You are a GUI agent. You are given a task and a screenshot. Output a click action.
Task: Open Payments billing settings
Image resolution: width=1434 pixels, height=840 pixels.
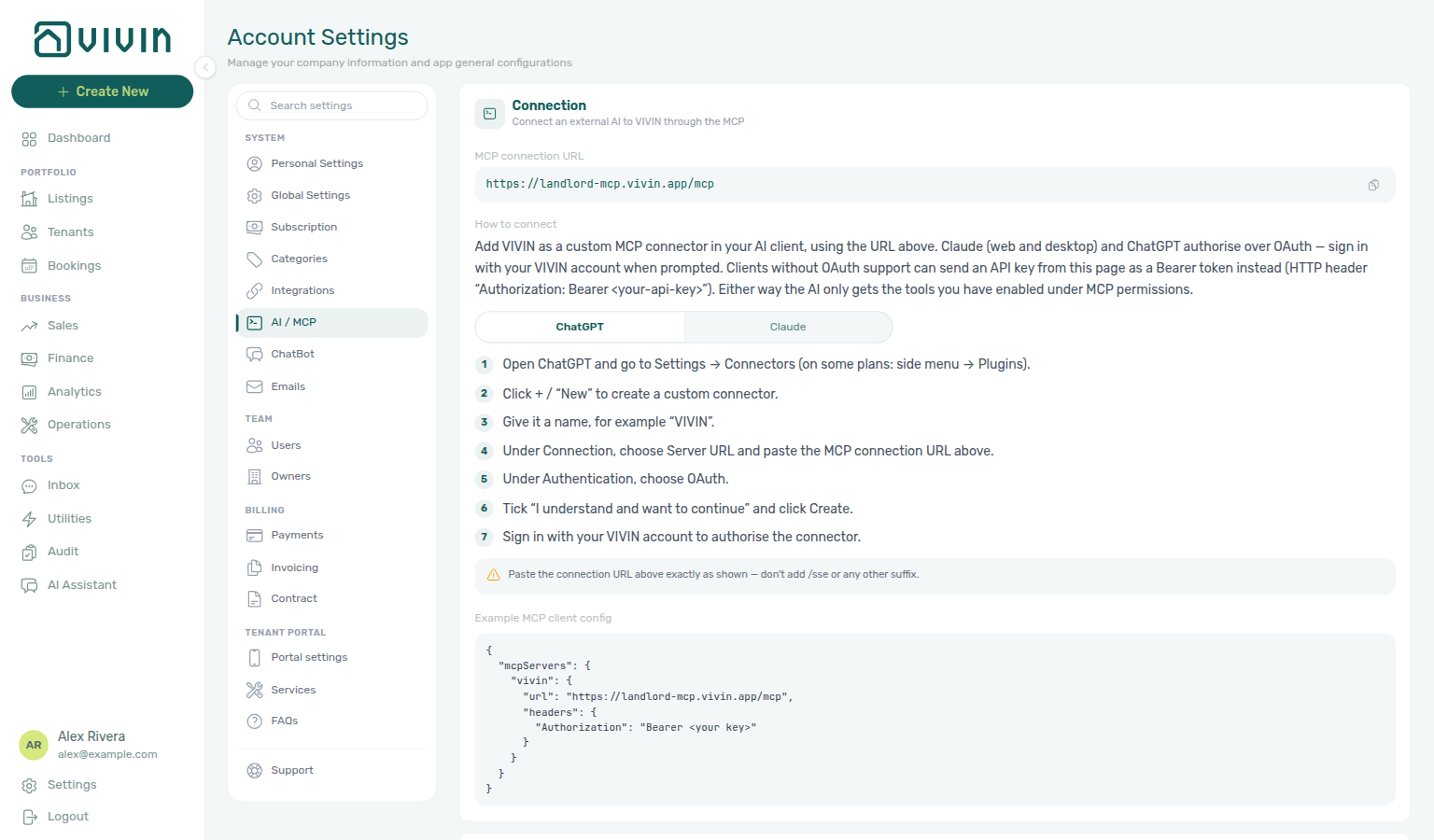332,535
